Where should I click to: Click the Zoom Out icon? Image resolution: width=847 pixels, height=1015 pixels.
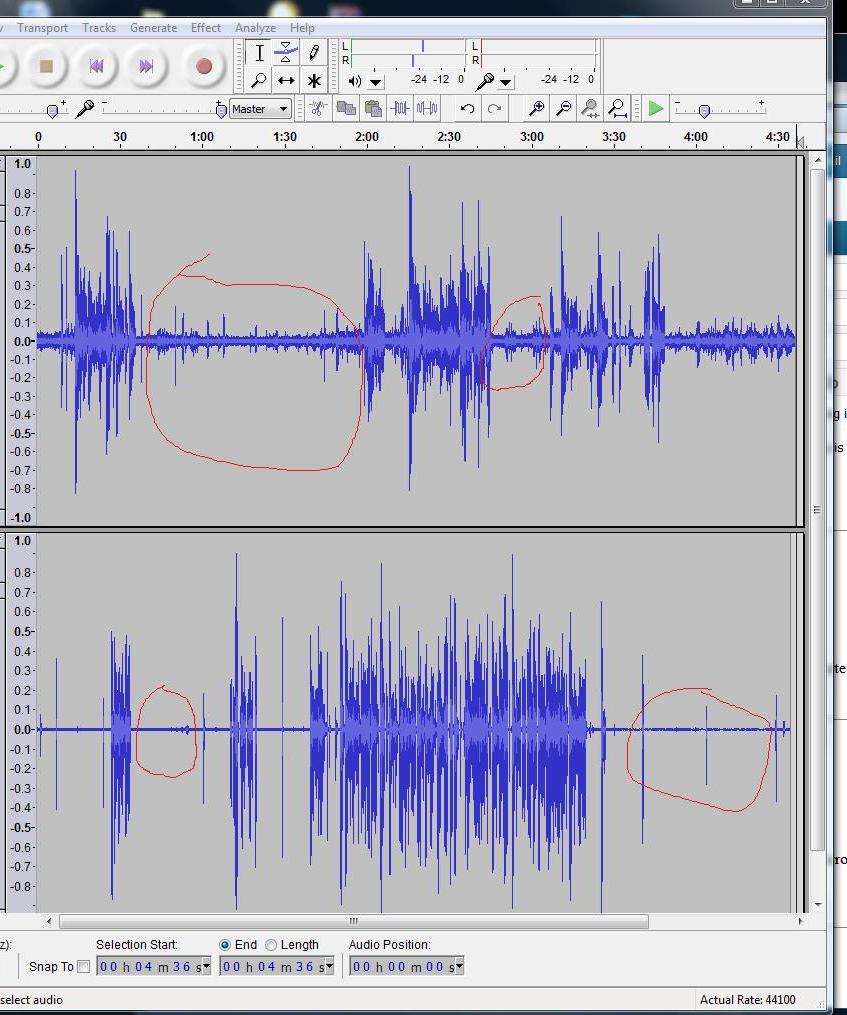pos(563,108)
